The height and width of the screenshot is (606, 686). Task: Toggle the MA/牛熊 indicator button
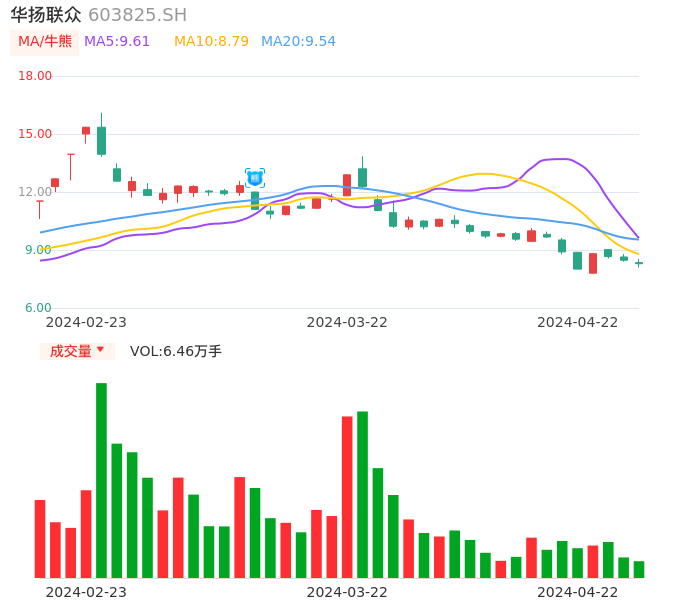tap(45, 42)
